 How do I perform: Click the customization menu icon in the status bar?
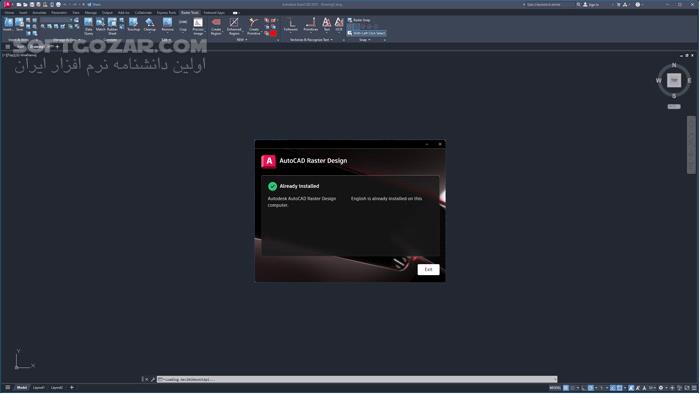click(694, 388)
